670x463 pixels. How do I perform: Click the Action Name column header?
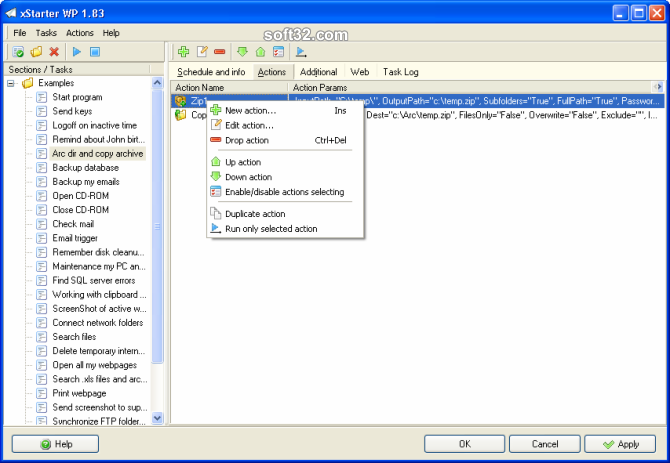click(229, 88)
